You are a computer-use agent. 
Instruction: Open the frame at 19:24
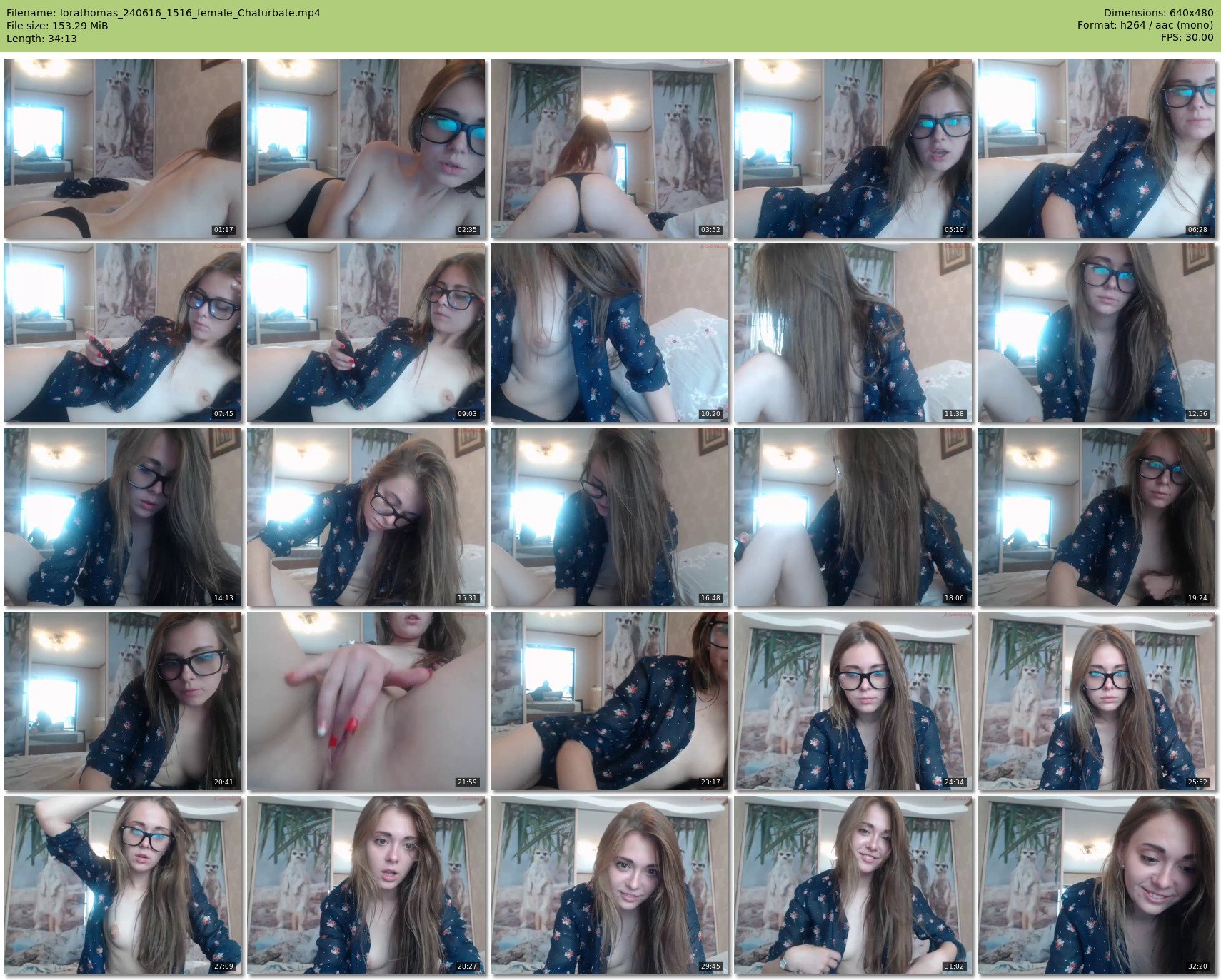pyautogui.click(x=1096, y=517)
